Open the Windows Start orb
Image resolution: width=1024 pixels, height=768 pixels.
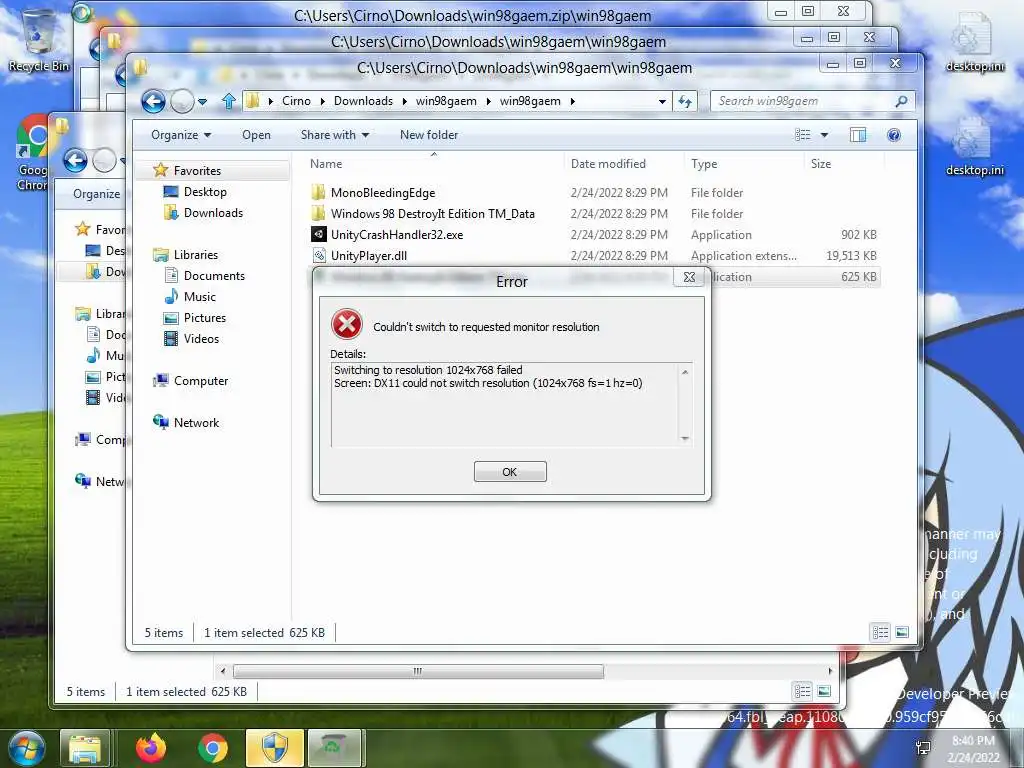(x=26, y=748)
